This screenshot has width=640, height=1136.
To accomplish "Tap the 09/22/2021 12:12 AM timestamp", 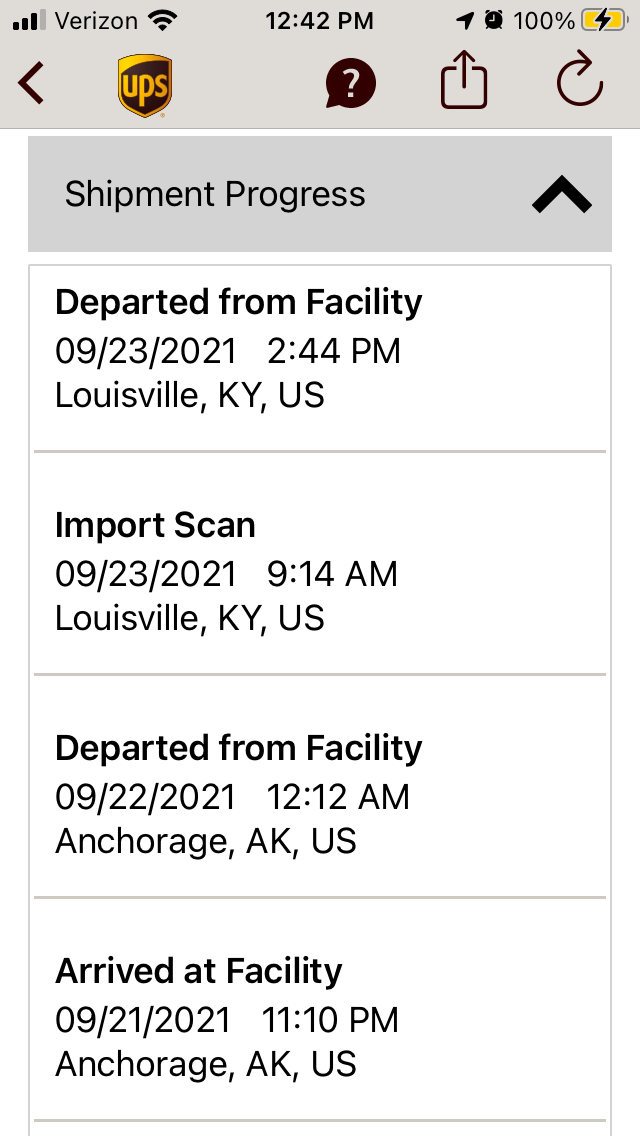I will 232,798.
